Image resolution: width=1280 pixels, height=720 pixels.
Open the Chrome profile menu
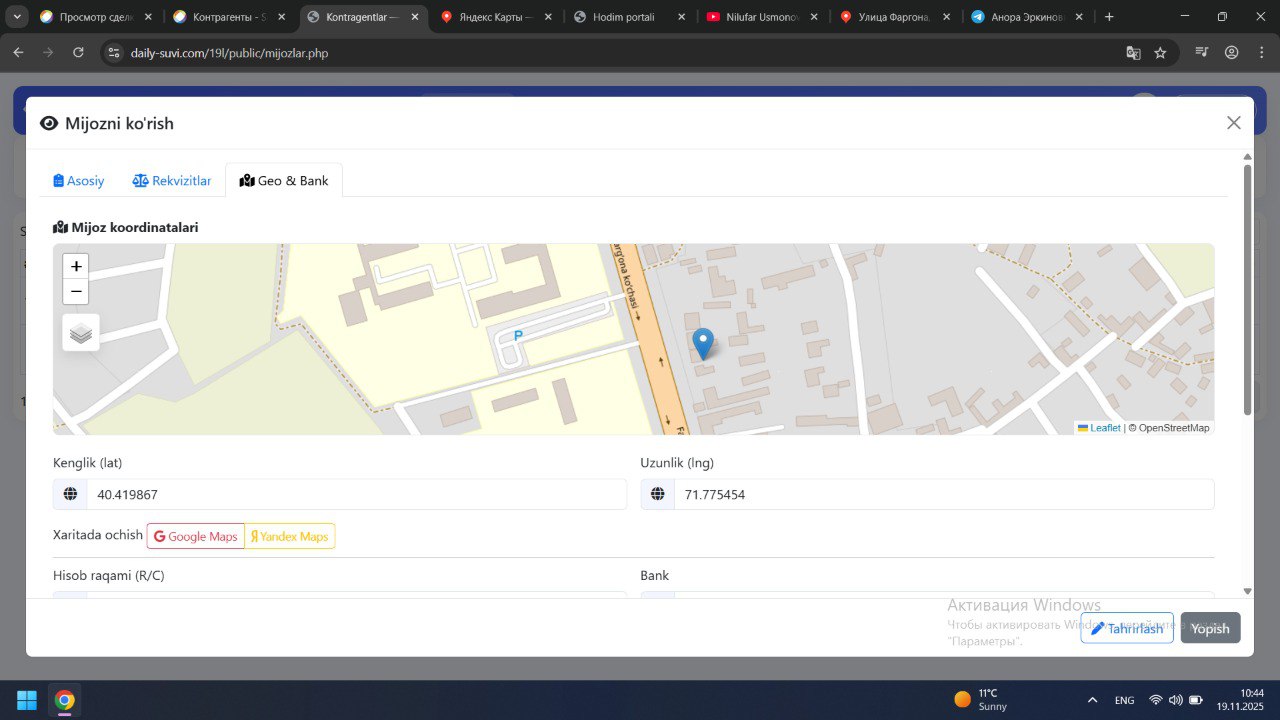coord(1231,52)
